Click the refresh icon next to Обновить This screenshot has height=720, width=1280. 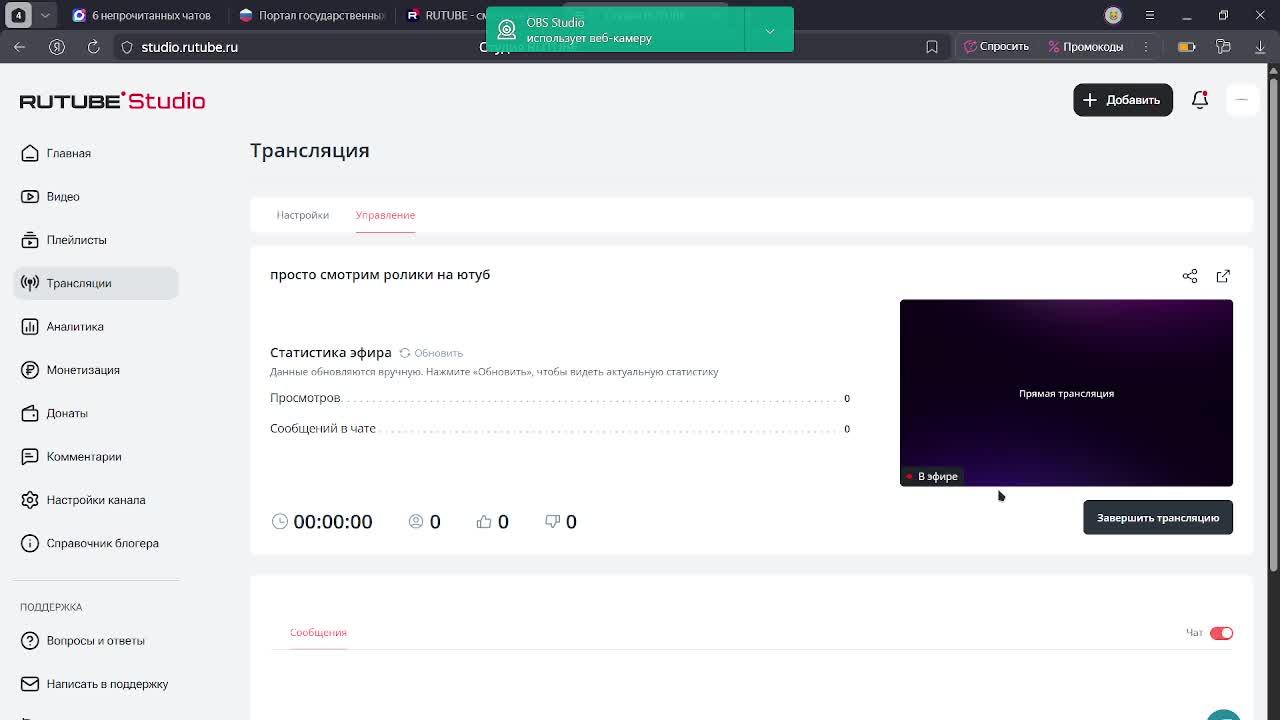click(405, 353)
